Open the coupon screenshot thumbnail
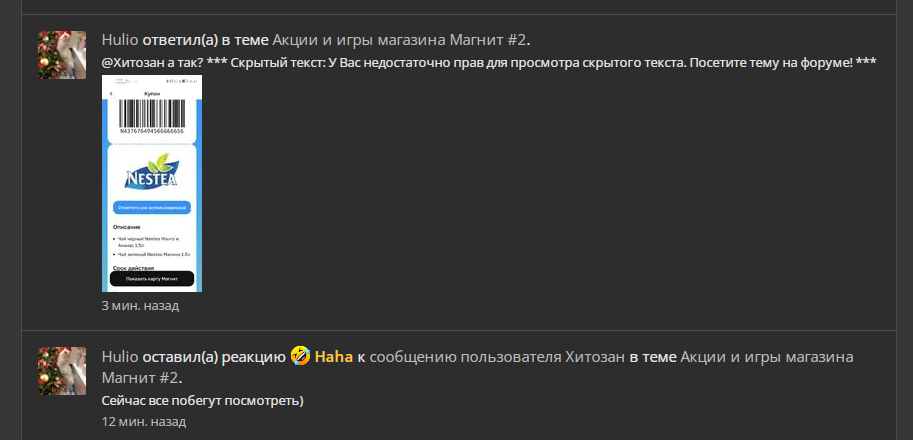Image resolution: width=913 pixels, height=440 pixels. tap(152, 183)
